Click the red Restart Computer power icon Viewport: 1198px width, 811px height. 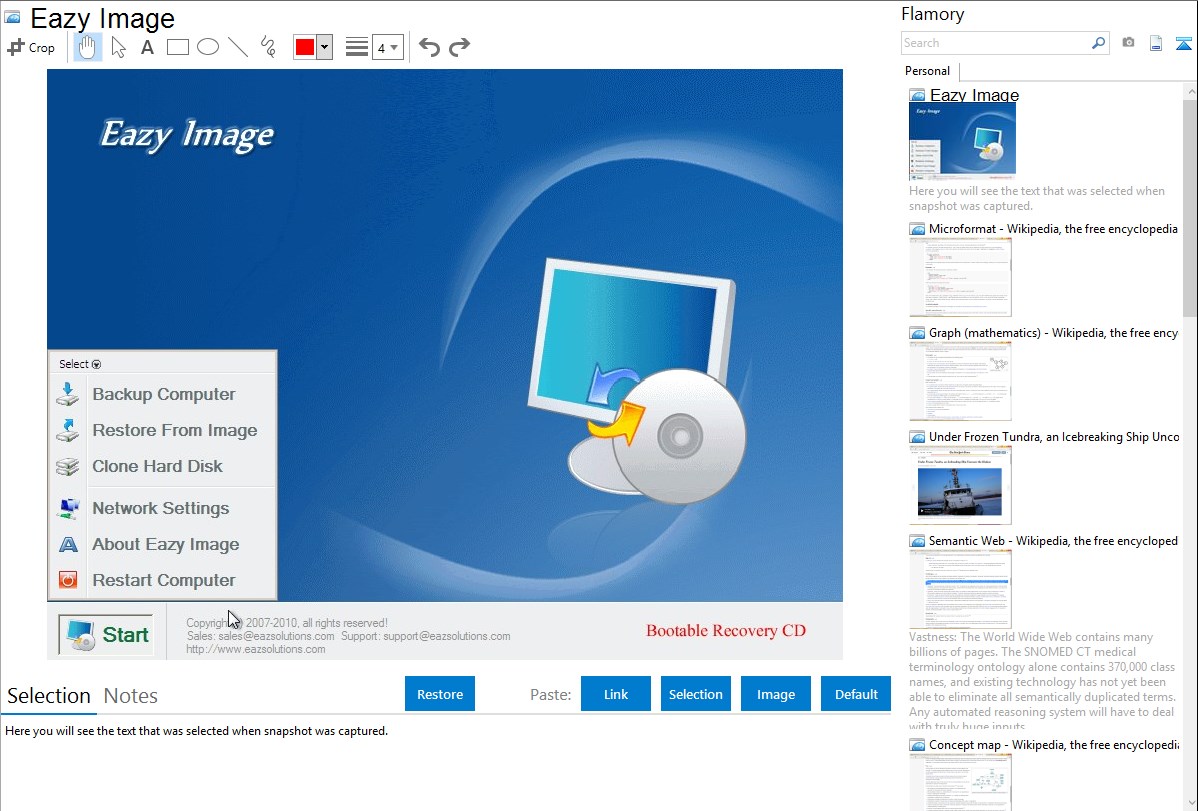[68, 580]
